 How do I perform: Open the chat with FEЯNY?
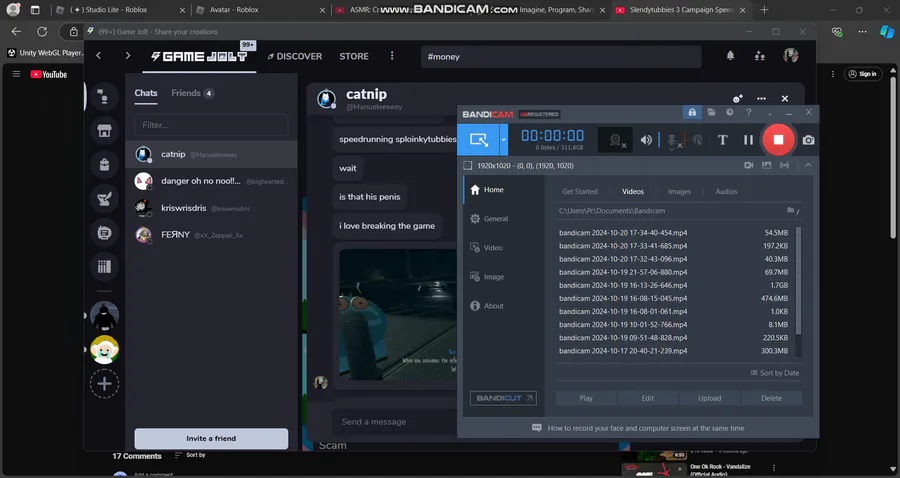point(211,235)
